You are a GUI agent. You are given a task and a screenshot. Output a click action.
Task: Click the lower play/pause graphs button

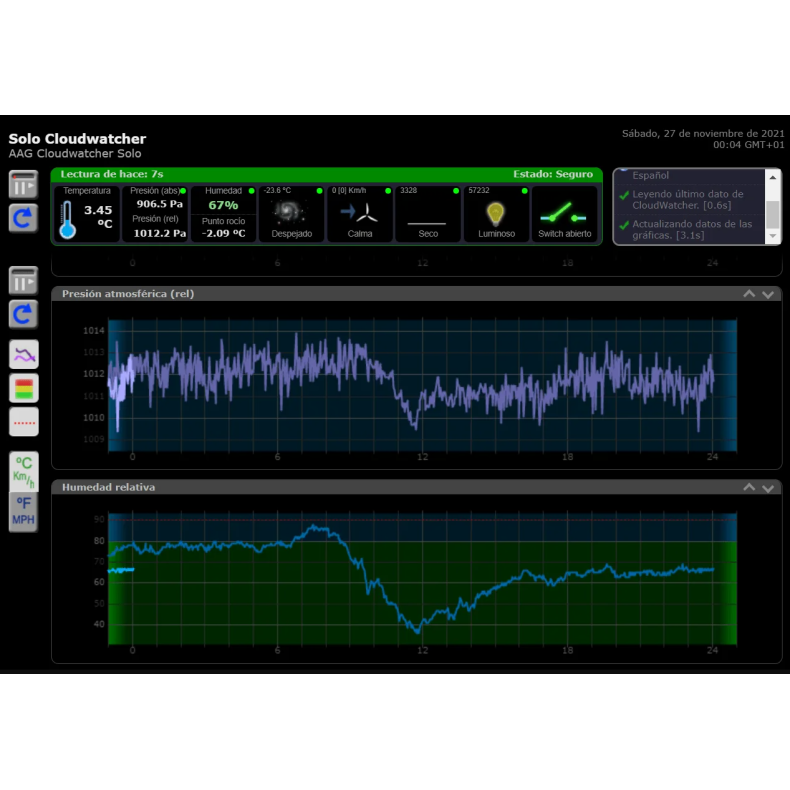pyautogui.click(x=23, y=281)
